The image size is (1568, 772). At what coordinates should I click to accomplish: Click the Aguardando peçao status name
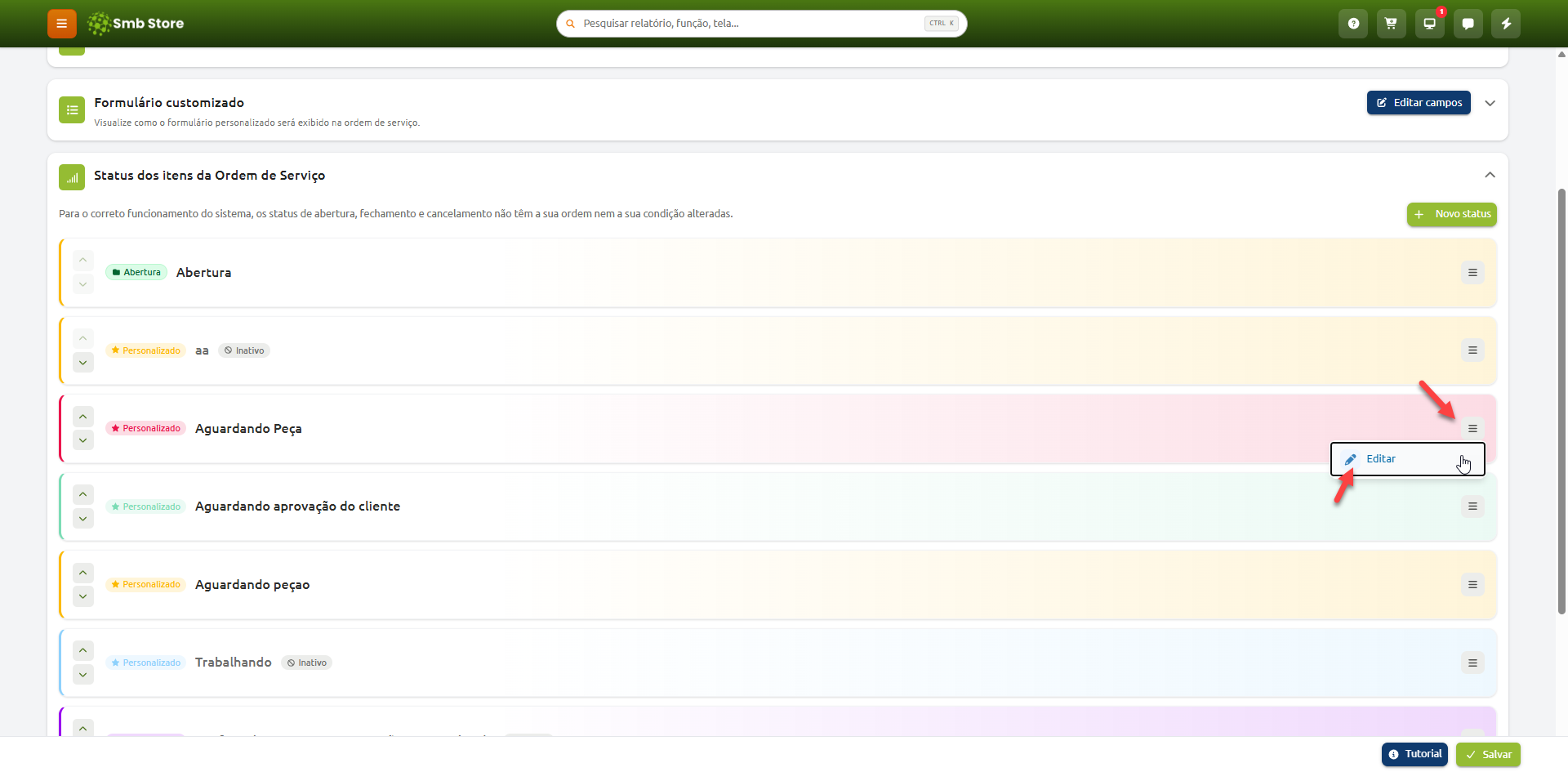pyautogui.click(x=252, y=585)
